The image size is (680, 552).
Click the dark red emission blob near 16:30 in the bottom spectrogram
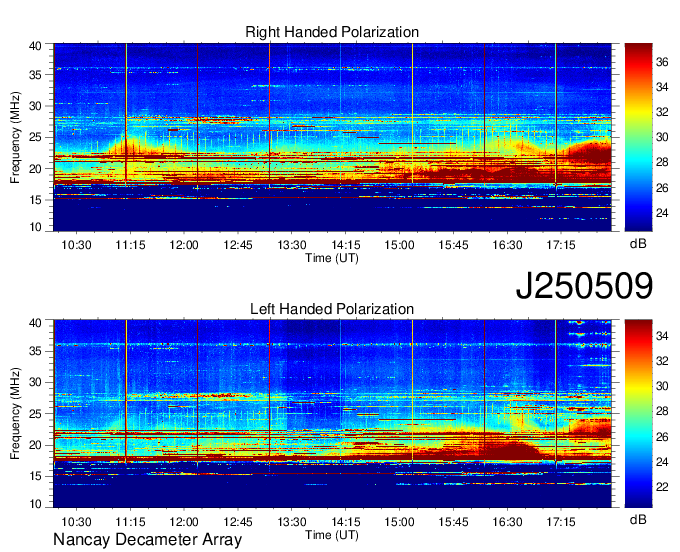[x=512, y=451]
